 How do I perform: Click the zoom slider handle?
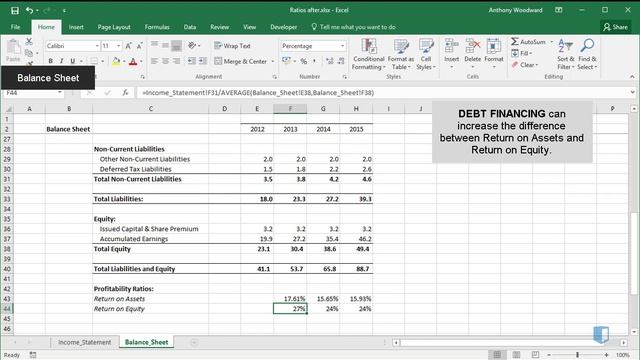click(578, 355)
